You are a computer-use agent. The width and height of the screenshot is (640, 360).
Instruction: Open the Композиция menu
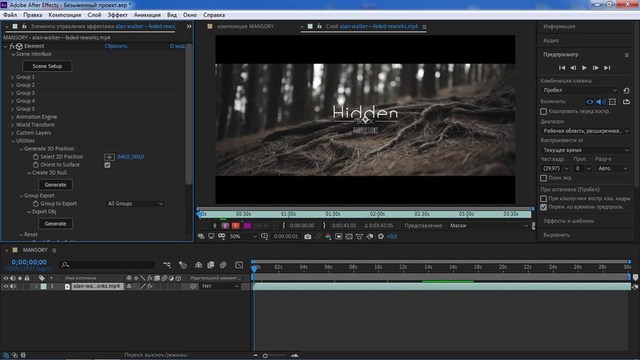[64, 15]
